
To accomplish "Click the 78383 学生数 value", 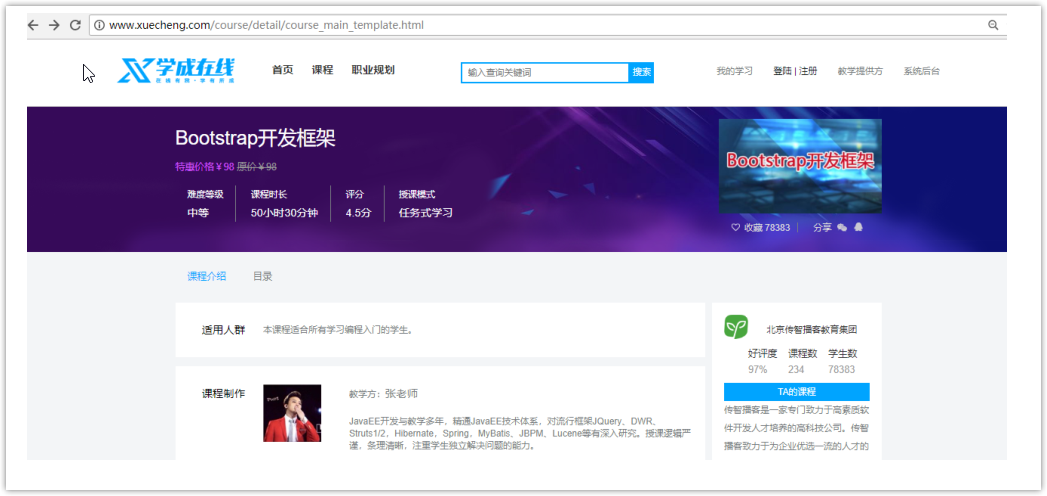I will pyautogui.click(x=841, y=369).
